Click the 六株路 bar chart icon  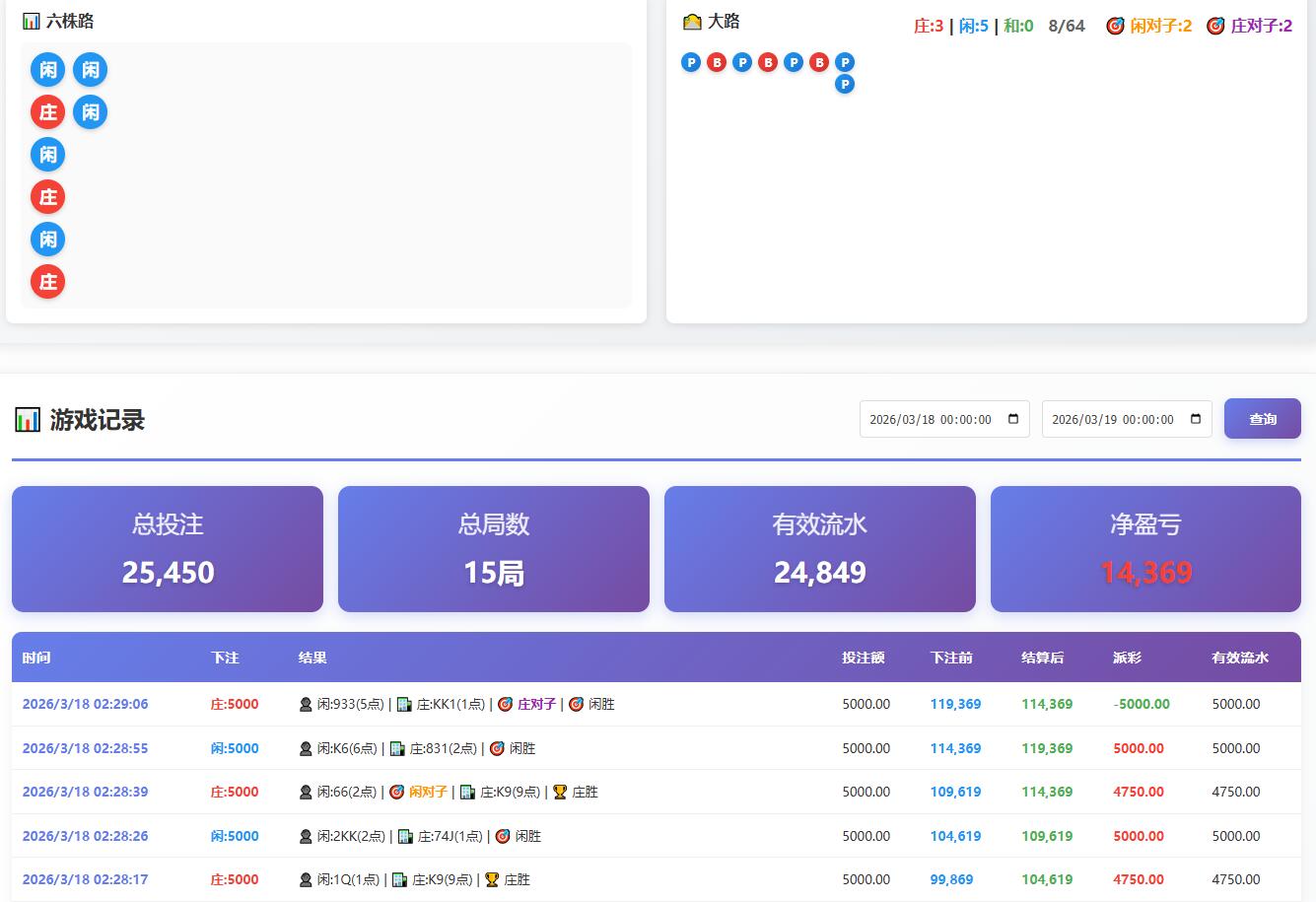pyautogui.click(x=31, y=21)
